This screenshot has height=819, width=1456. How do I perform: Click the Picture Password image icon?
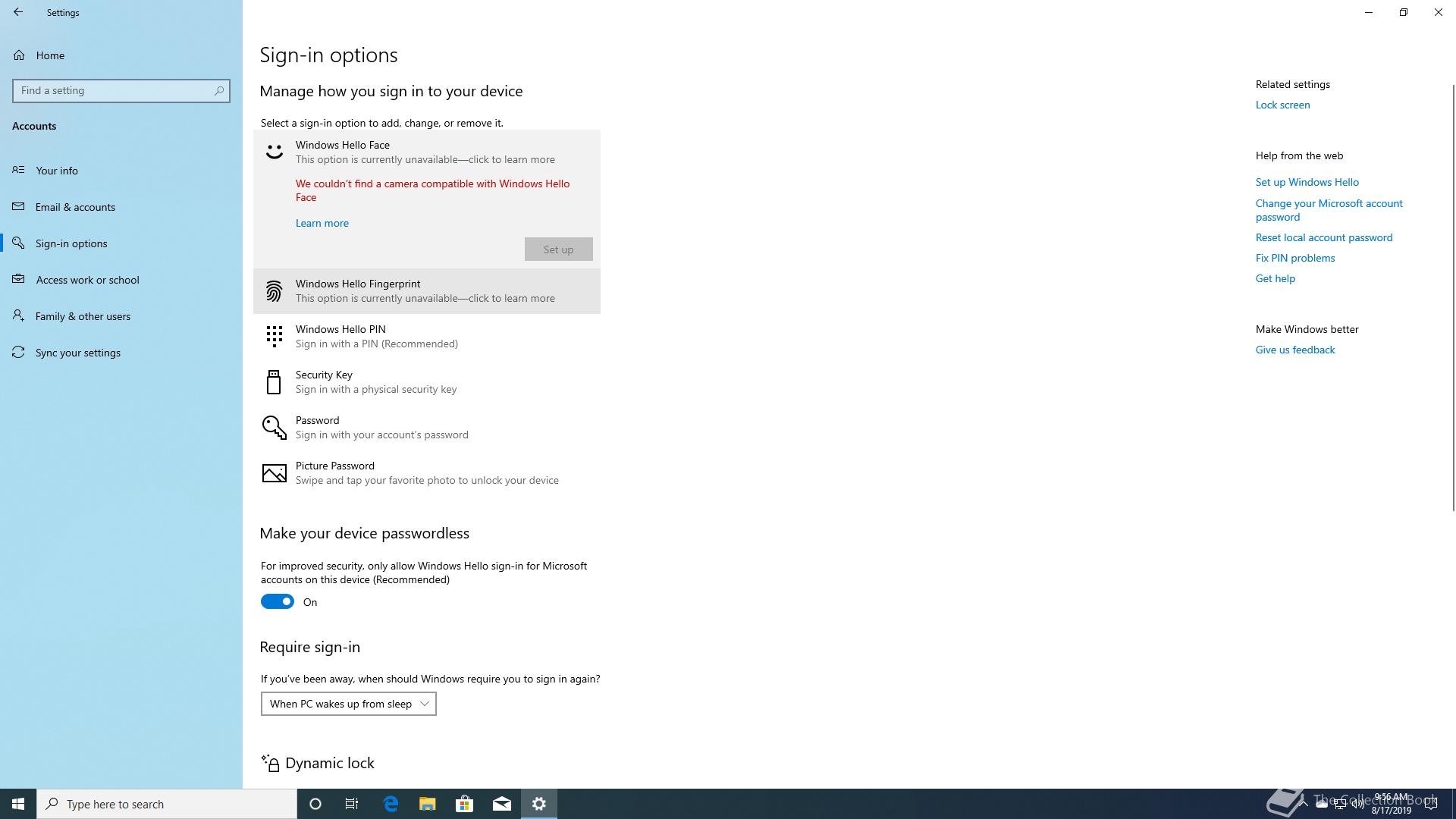tap(274, 473)
